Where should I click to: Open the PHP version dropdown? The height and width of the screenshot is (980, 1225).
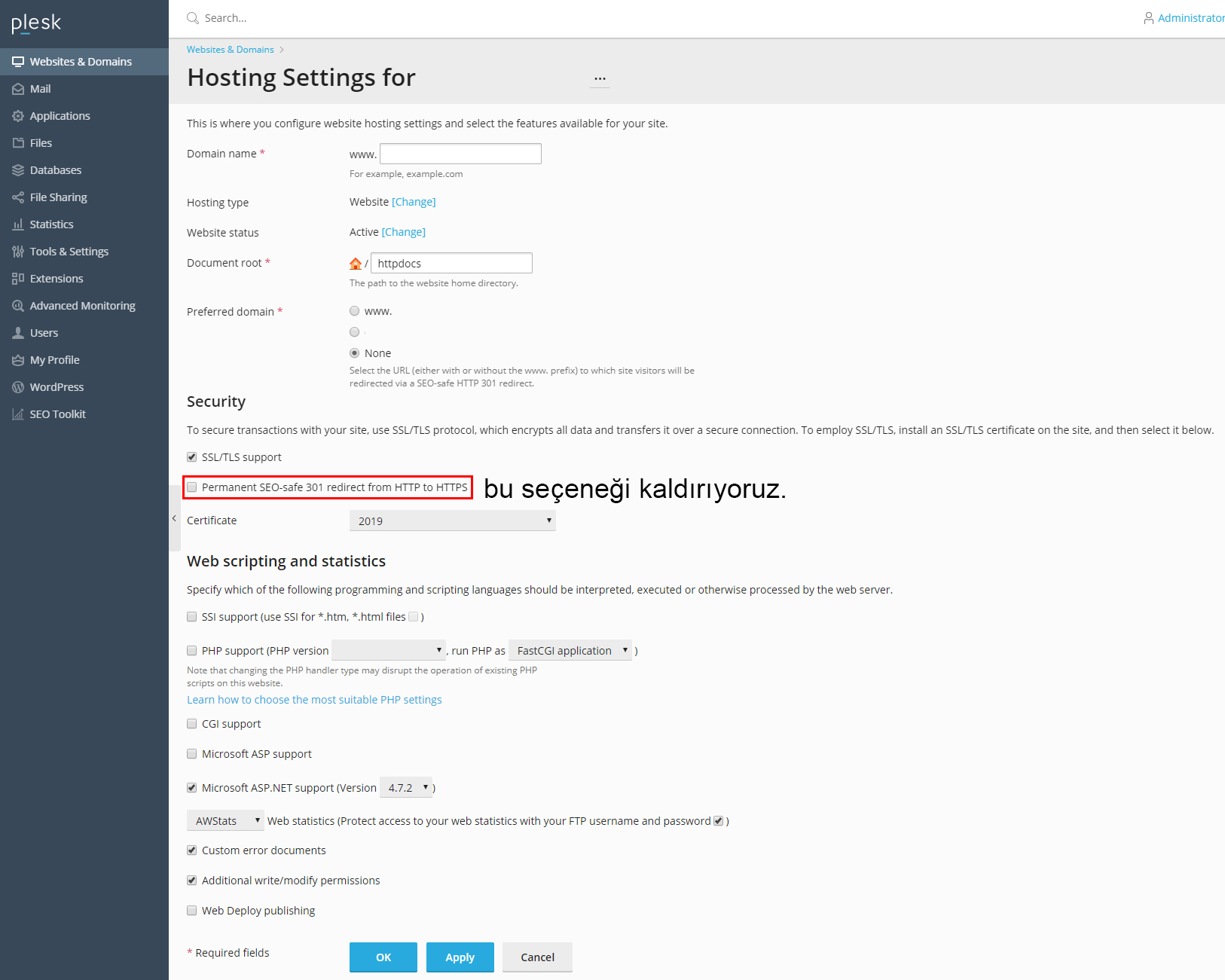(389, 650)
